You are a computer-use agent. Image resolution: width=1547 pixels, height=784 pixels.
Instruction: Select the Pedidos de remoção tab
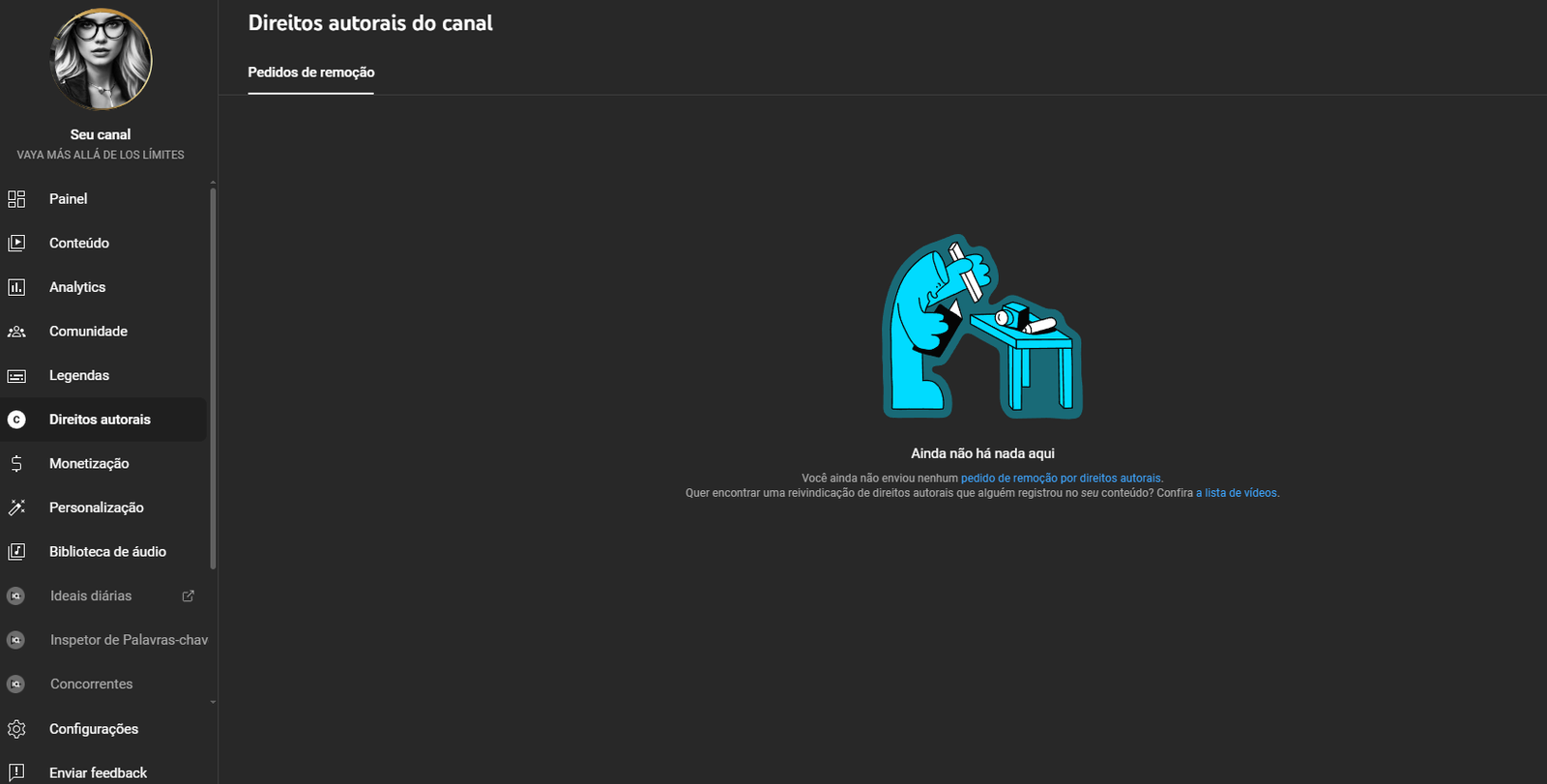point(311,73)
